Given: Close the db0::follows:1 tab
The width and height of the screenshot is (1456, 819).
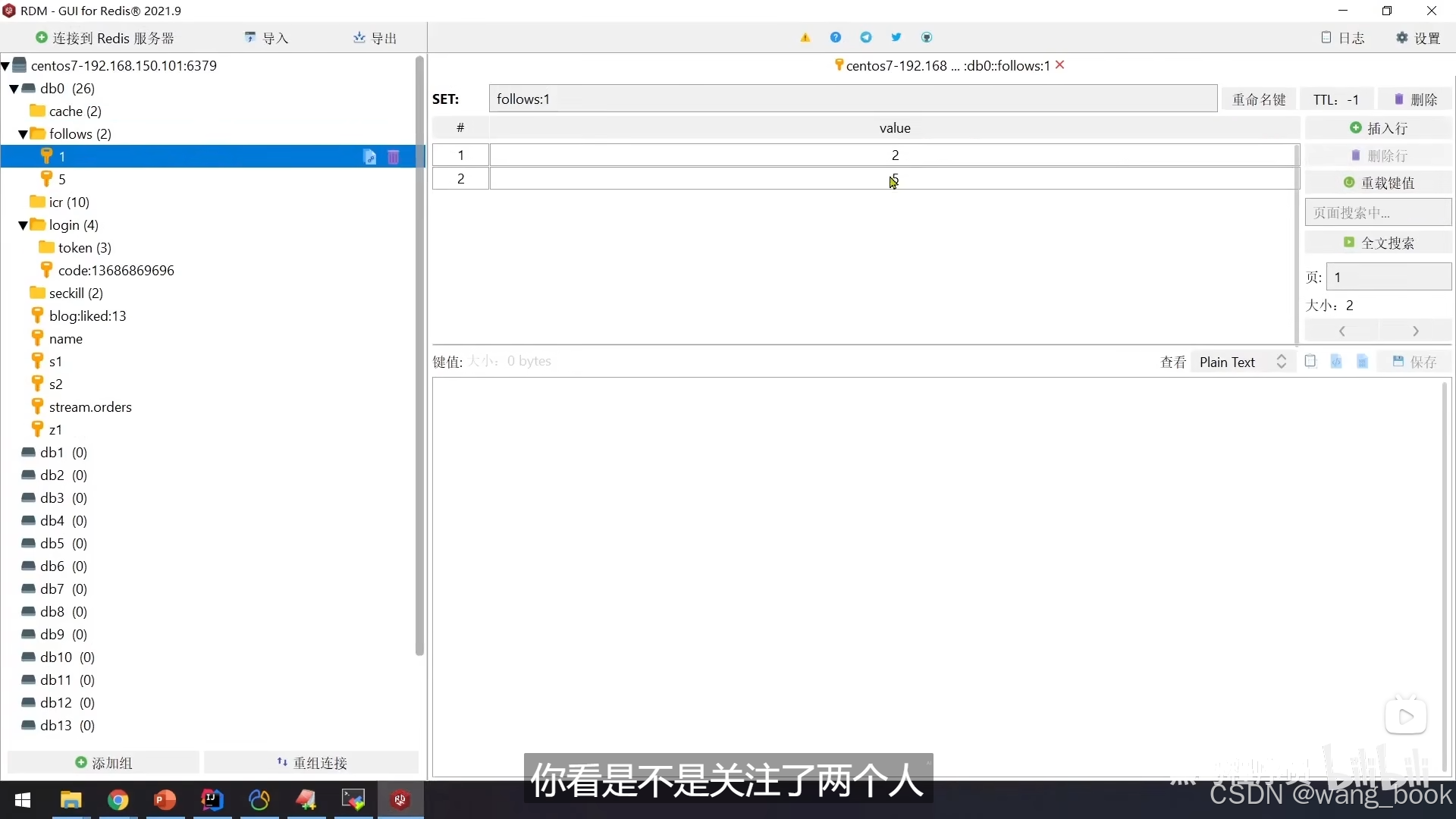Looking at the screenshot, I should (1060, 65).
